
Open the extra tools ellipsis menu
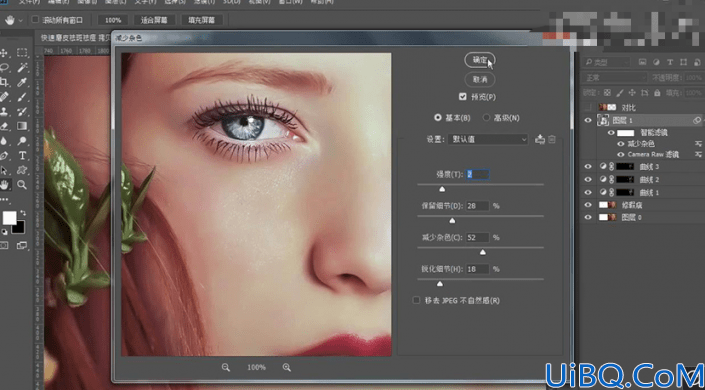4,199
